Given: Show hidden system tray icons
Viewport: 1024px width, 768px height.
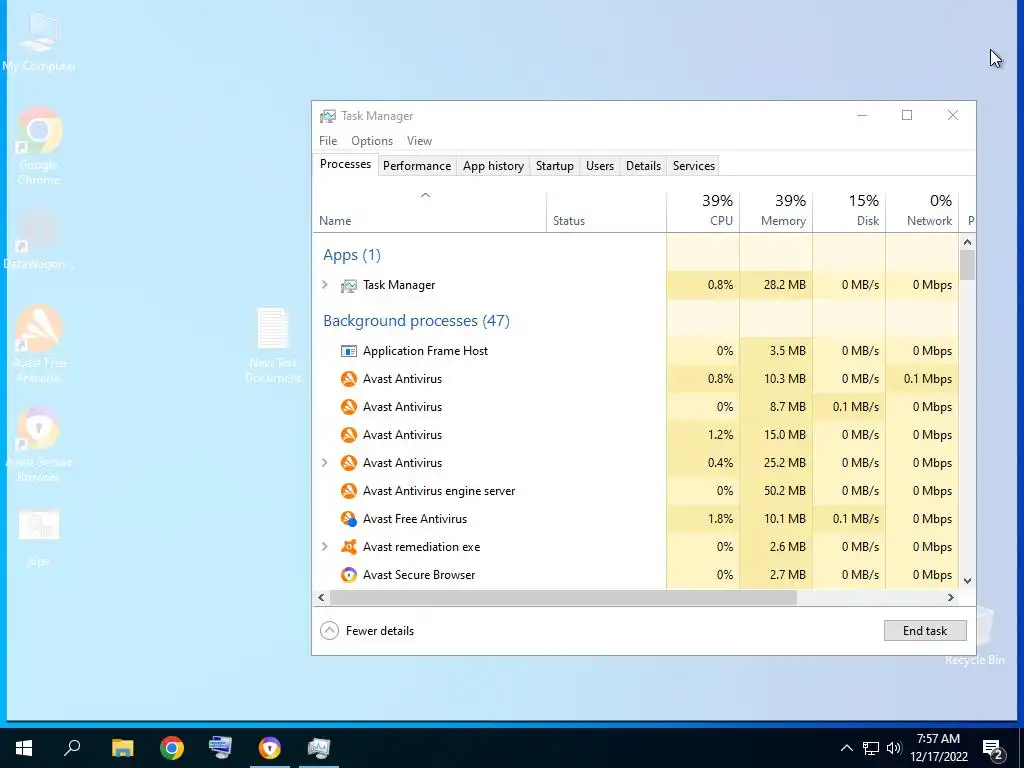Looking at the screenshot, I should [846, 748].
